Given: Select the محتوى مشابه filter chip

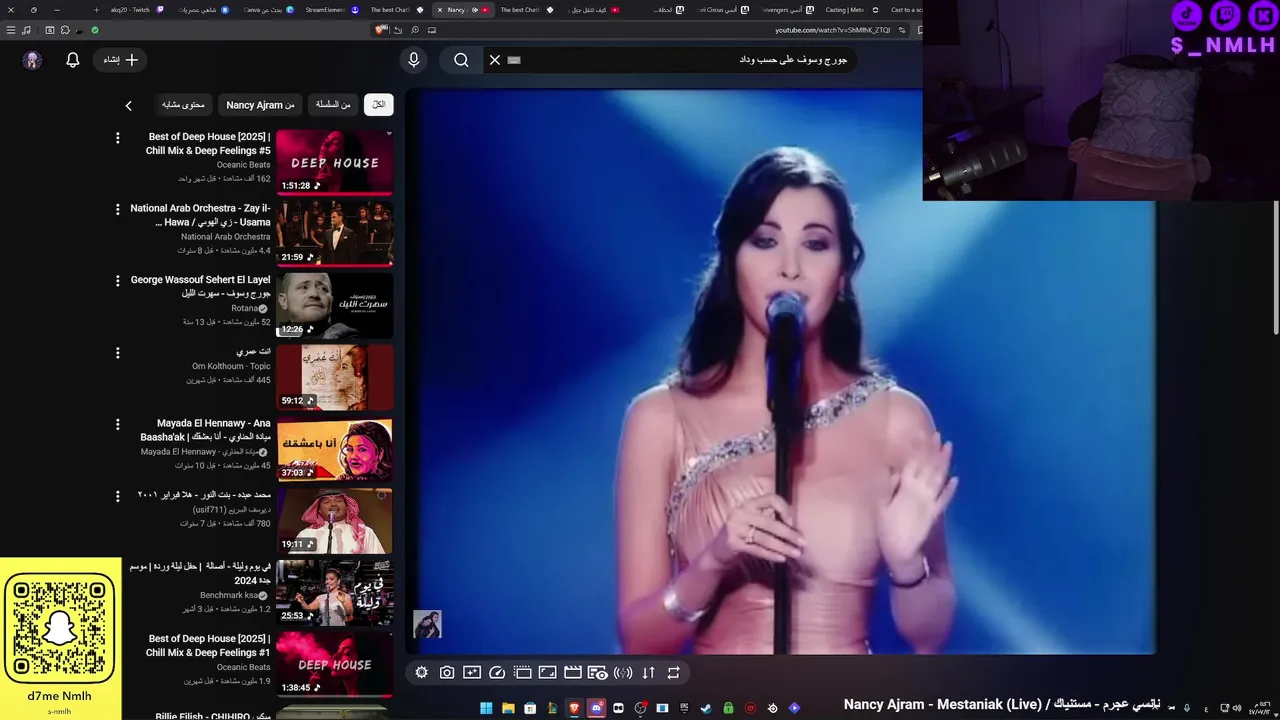Looking at the screenshot, I should (183, 104).
